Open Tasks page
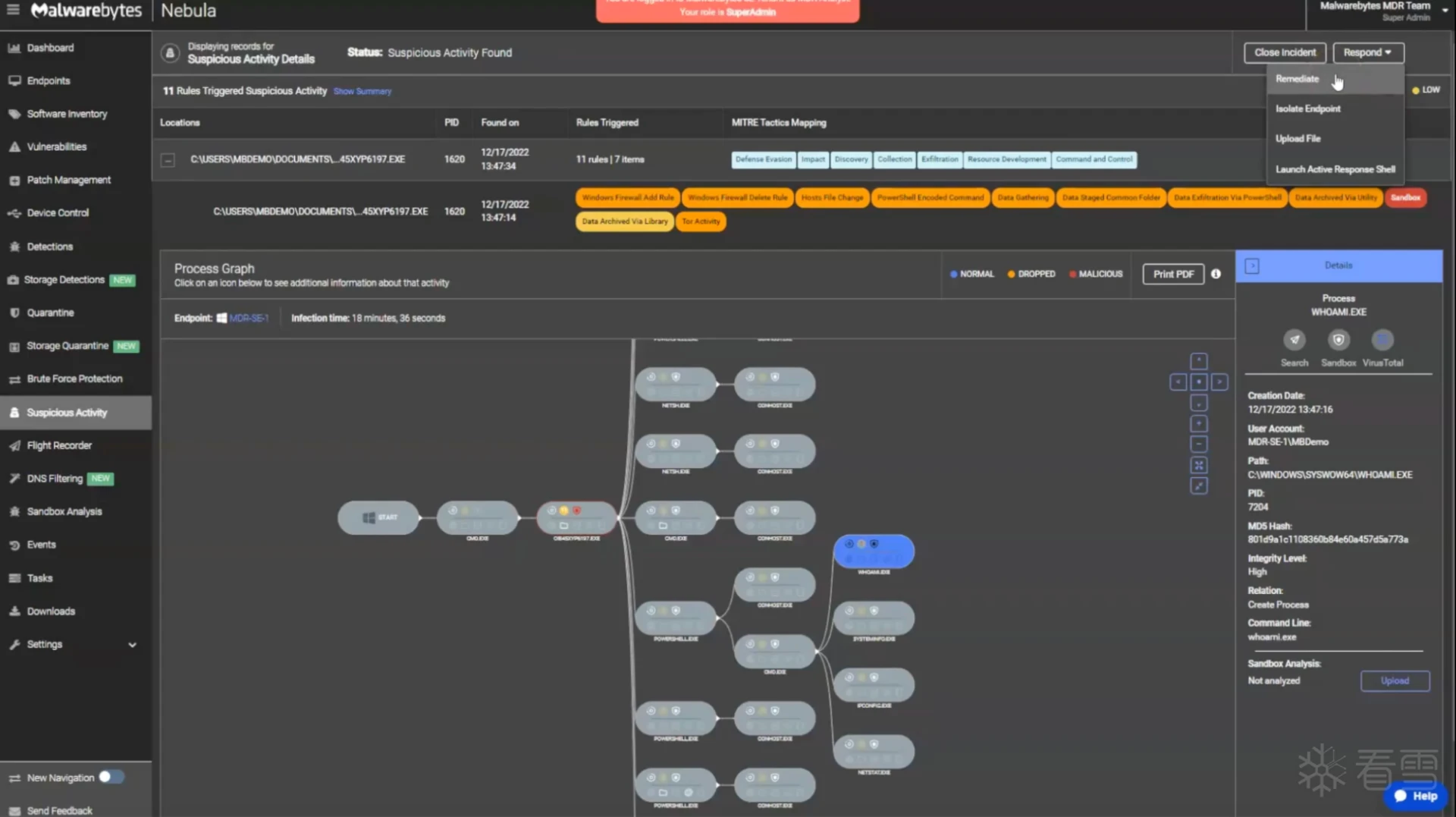The image size is (1456, 817). (39, 578)
